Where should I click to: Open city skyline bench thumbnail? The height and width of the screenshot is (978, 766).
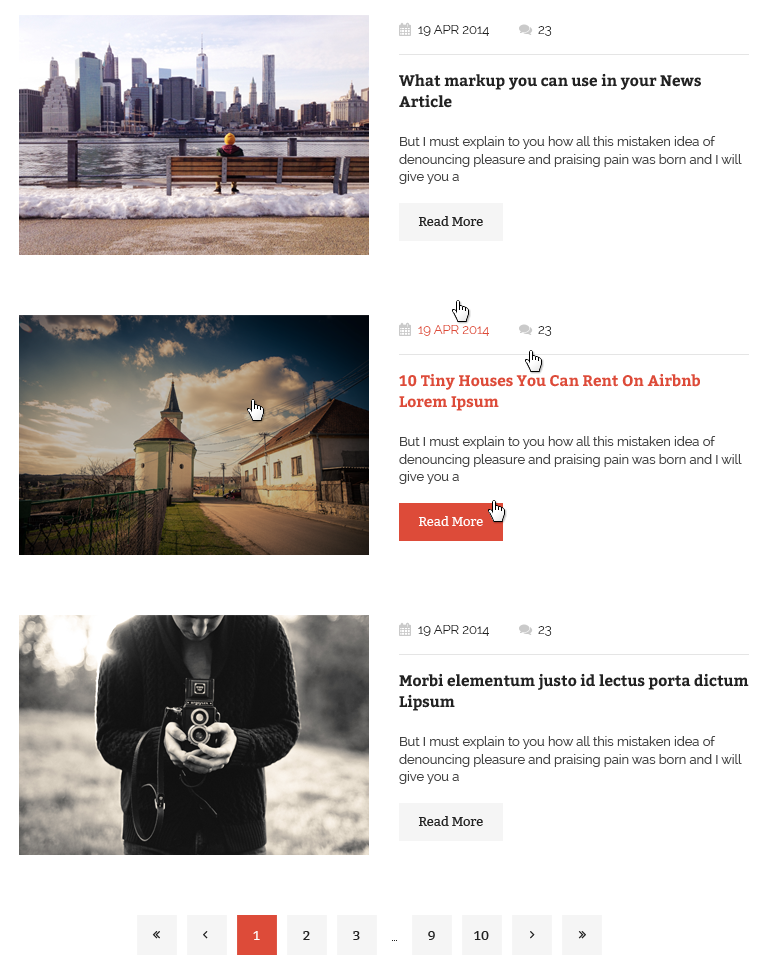click(194, 135)
